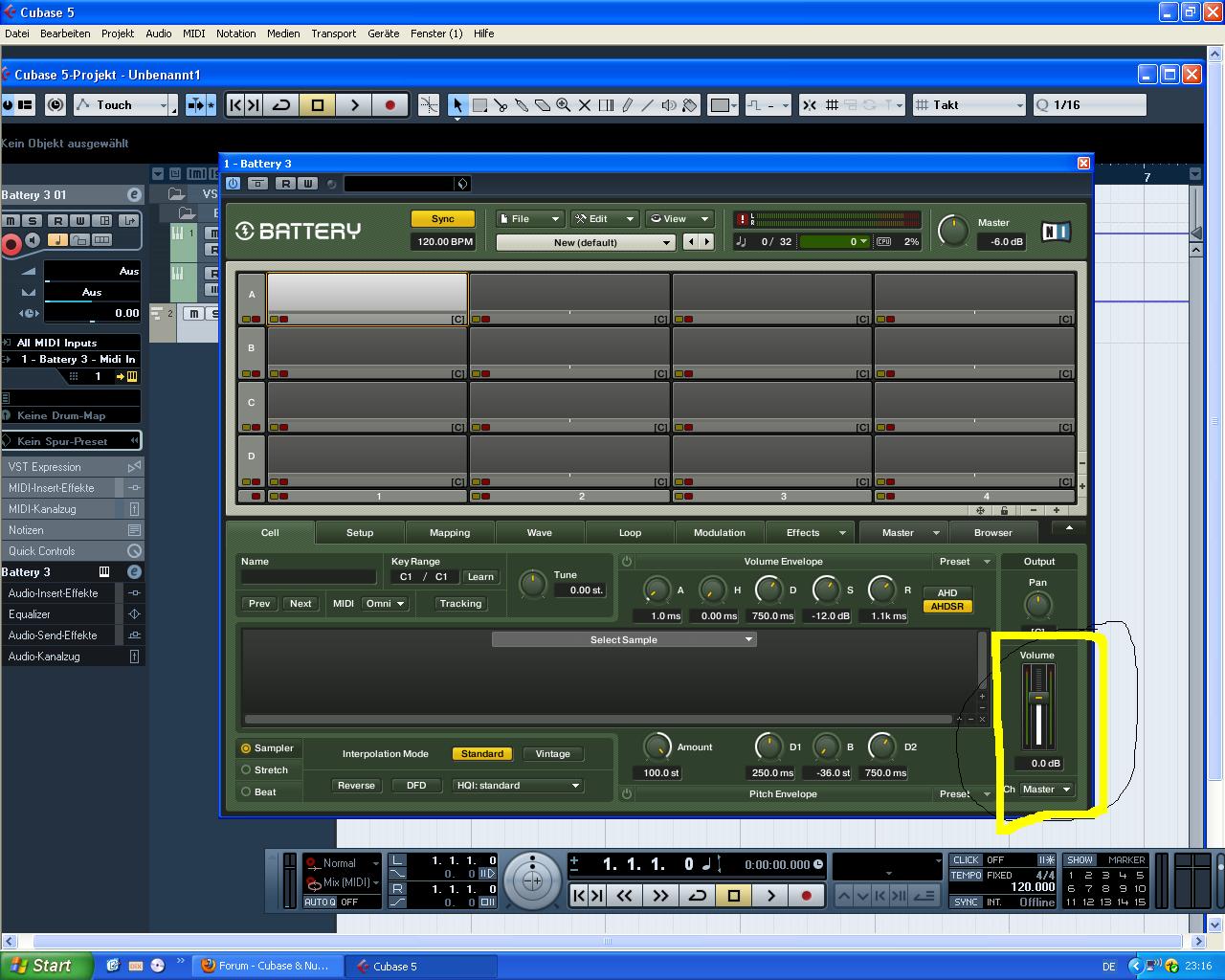Click the Learn key range button
This screenshot has width=1225, height=980.
tap(480, 577)
